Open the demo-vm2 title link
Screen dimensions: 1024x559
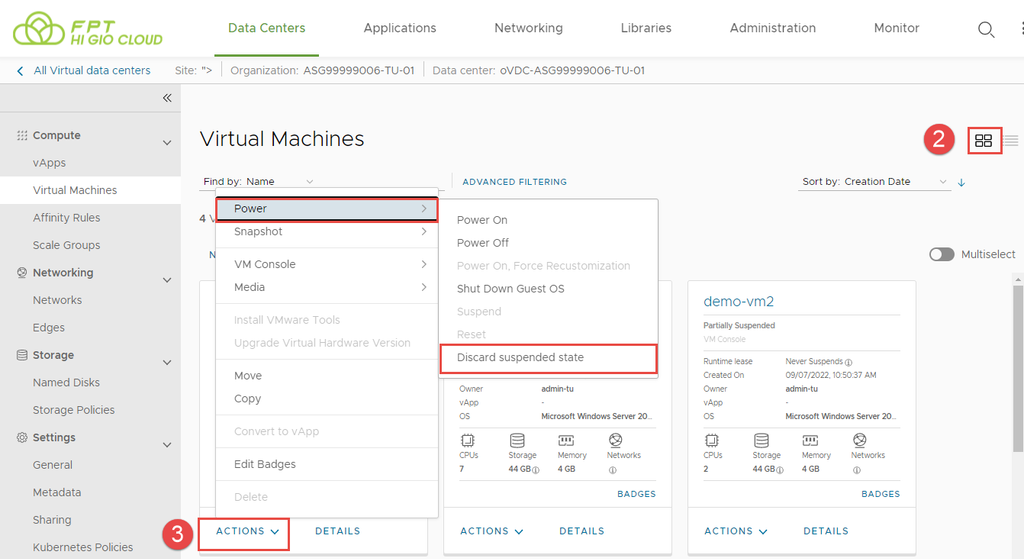click(738, 301)
